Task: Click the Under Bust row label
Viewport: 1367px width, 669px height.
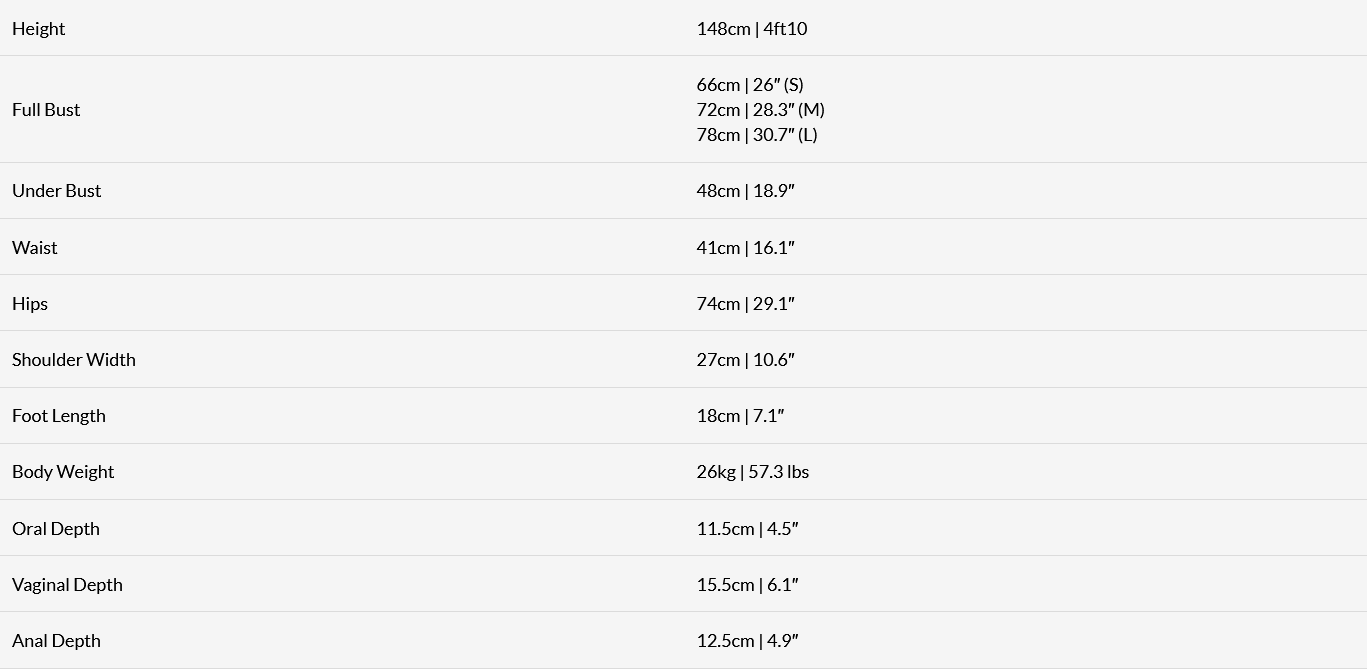Action: tap(56, 191)
